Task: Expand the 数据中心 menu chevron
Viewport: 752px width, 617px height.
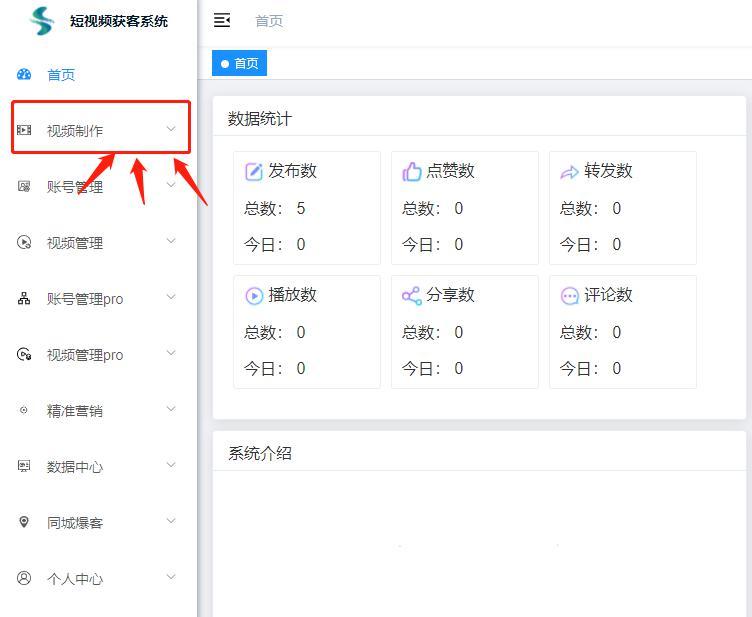Action: (171, 465)
